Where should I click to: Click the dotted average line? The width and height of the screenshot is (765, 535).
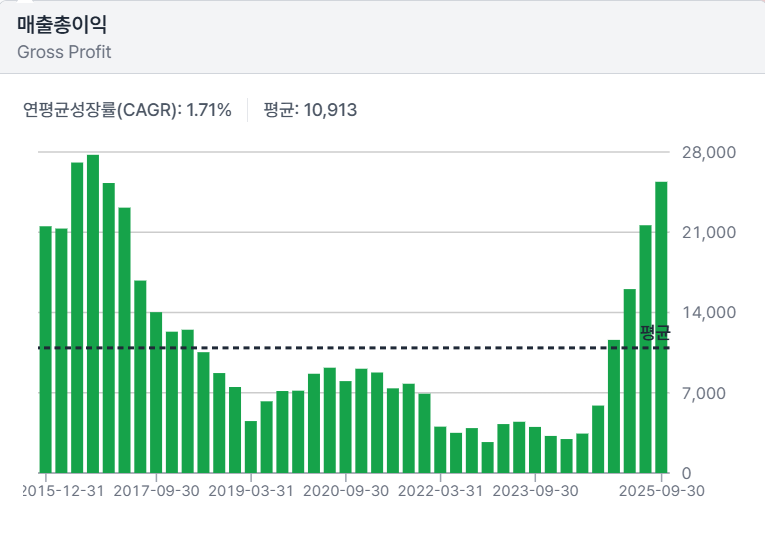[300, 348]
